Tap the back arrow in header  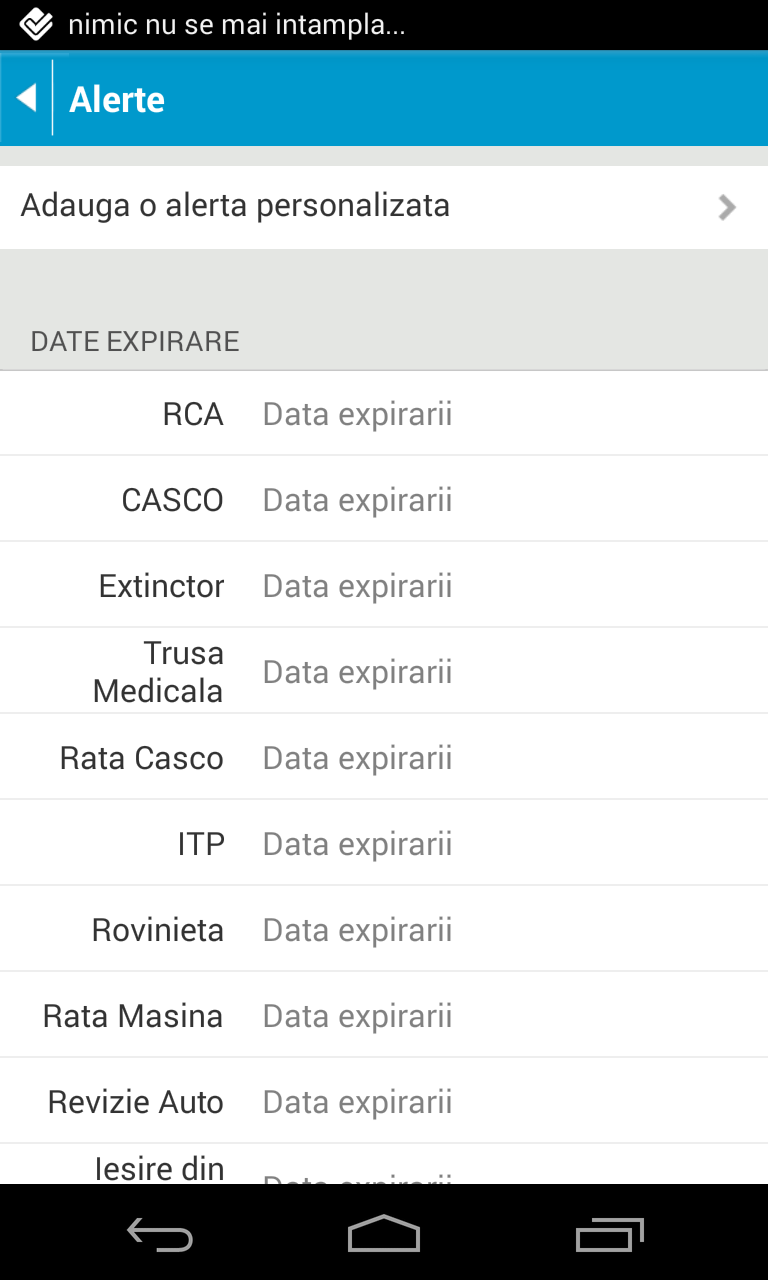(27, 98)
